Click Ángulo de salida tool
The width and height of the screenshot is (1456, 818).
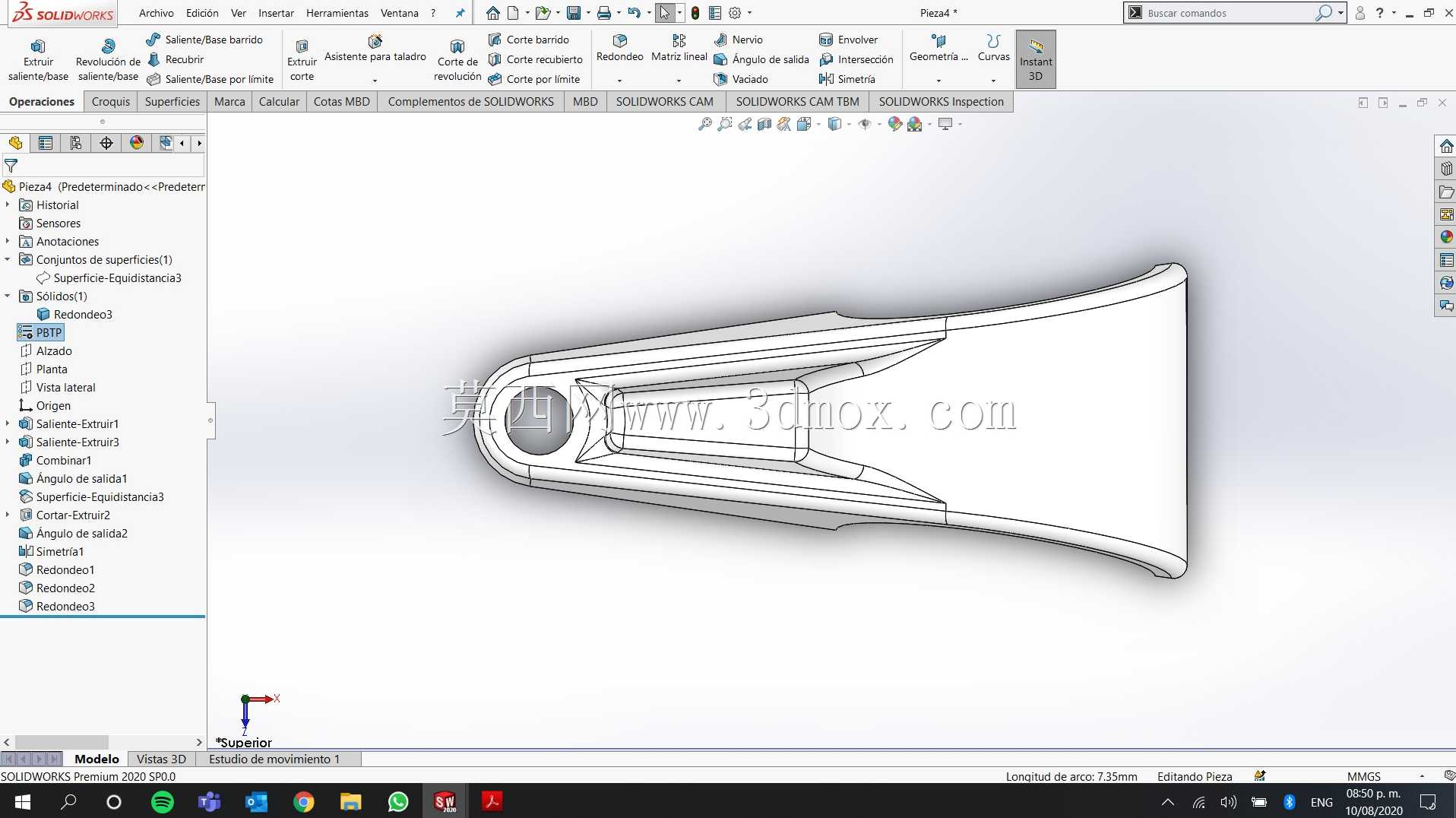pyautogui.click(x=761, y=59)
